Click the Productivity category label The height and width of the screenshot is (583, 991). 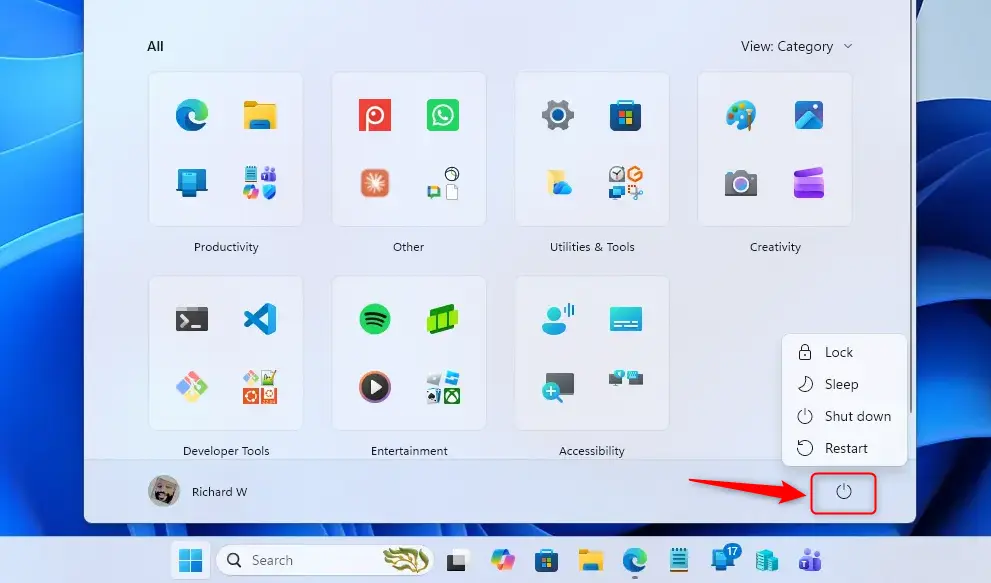[x=226, y=247]
